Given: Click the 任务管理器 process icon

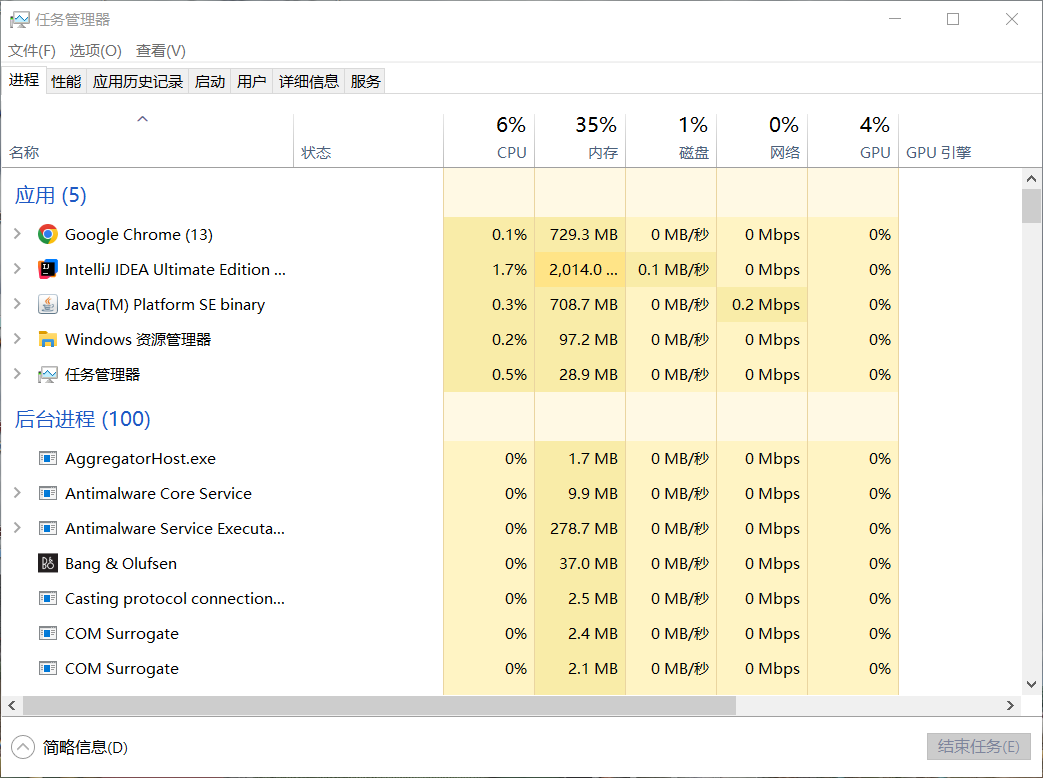Looking at the screenshot, I should [x=47, y=375].
